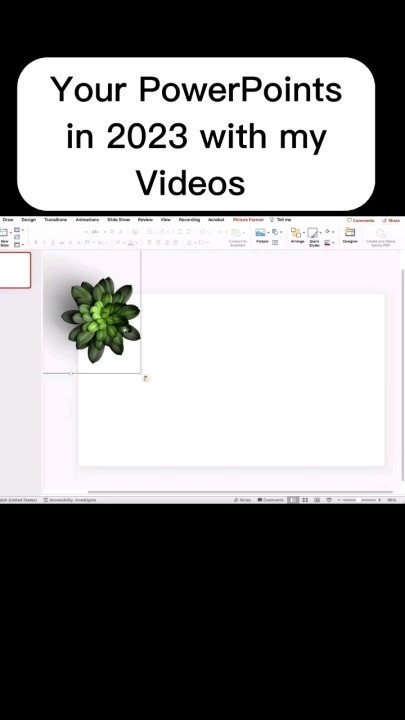Insert a New Slide
Screen dimensions: 405x720
pos(4,237)
